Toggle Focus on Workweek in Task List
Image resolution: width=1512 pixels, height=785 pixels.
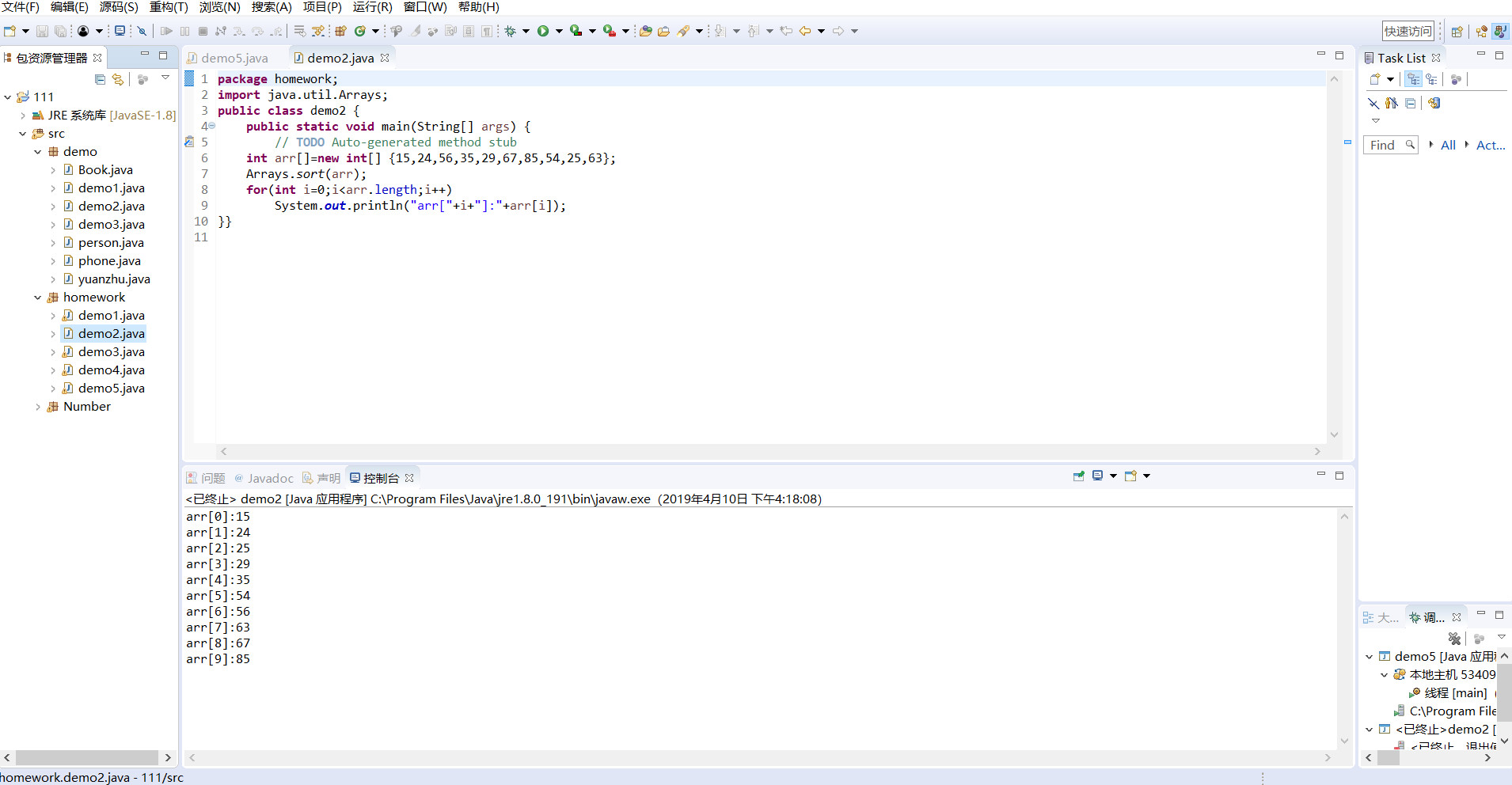[1456, 79]
